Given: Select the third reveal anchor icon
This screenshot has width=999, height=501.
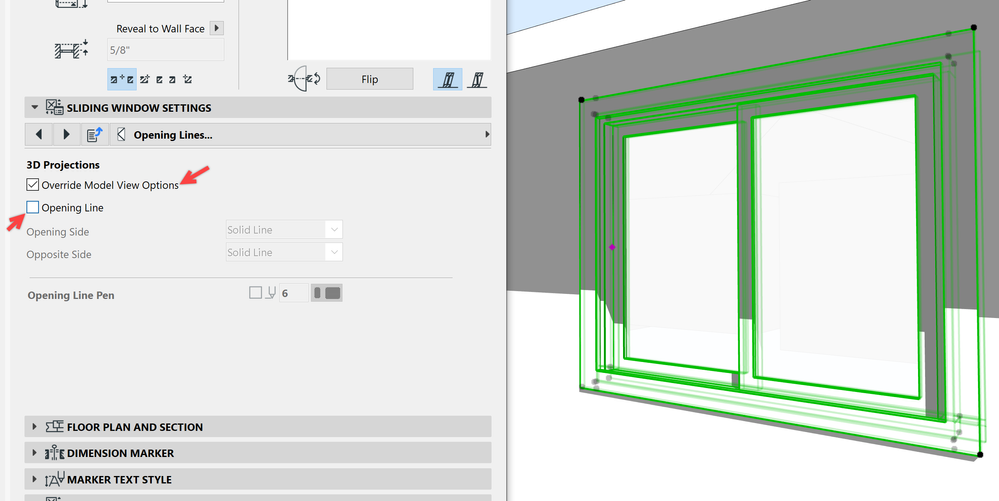Looking at the screenshot, I should point(159,79).
